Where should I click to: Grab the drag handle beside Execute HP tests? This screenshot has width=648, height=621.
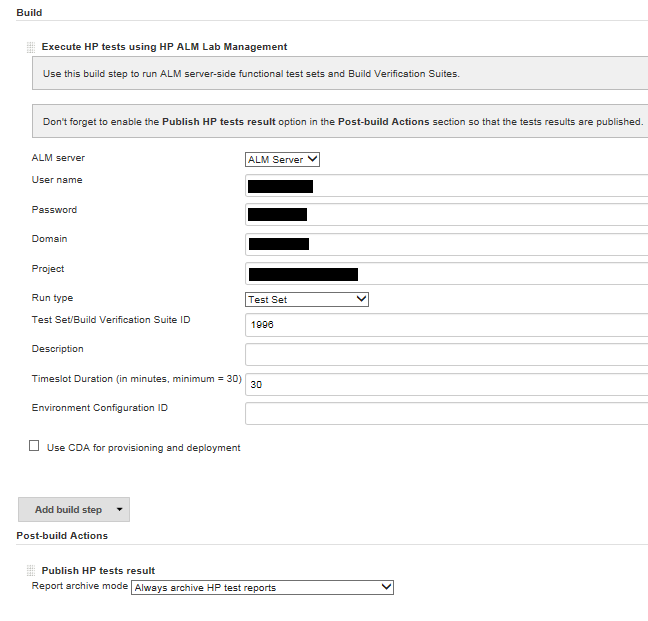[x=31, y=47]
